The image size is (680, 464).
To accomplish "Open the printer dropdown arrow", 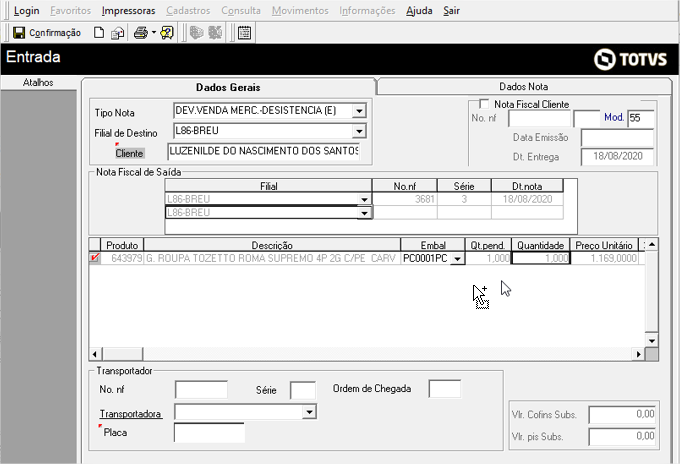I will [154, 33].
